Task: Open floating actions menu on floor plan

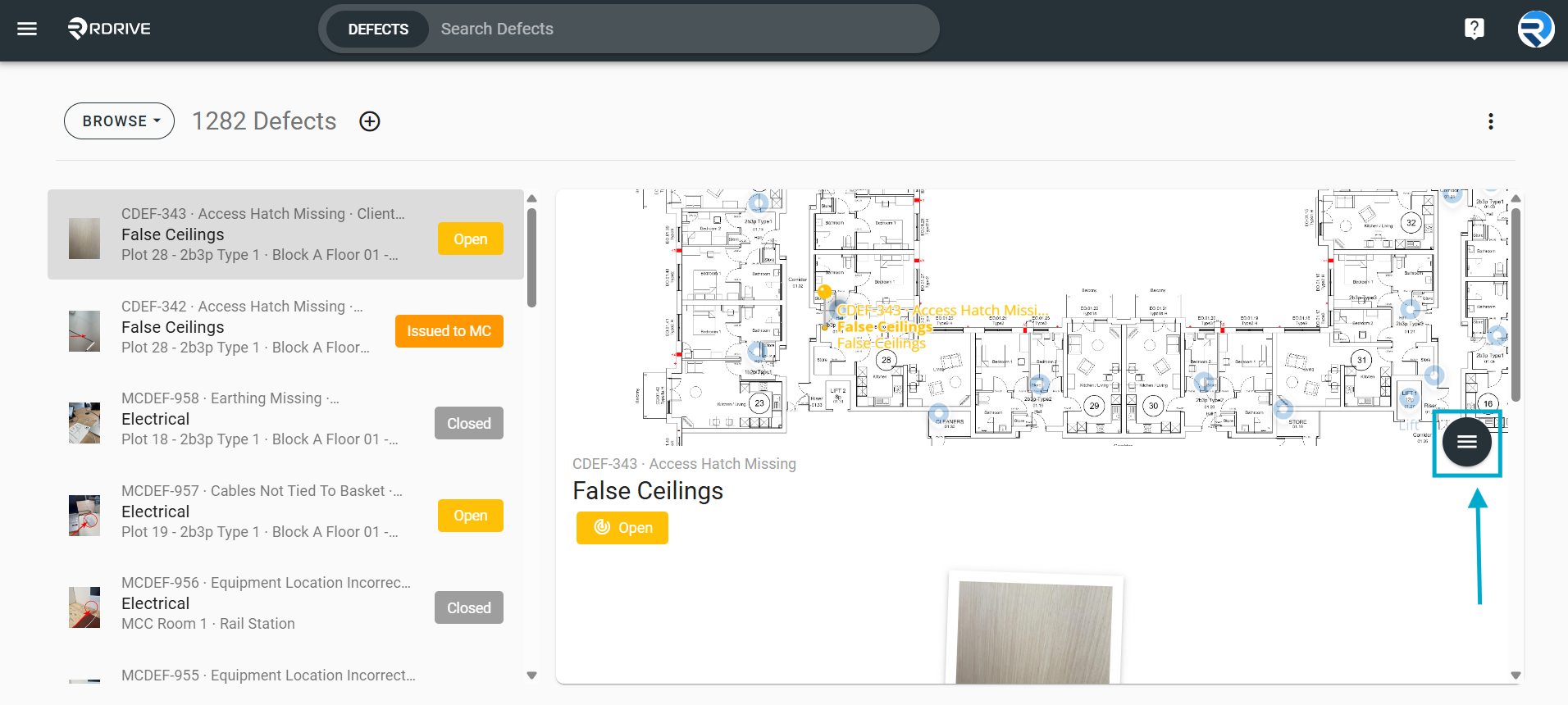Action: [x=1466, y=442]
